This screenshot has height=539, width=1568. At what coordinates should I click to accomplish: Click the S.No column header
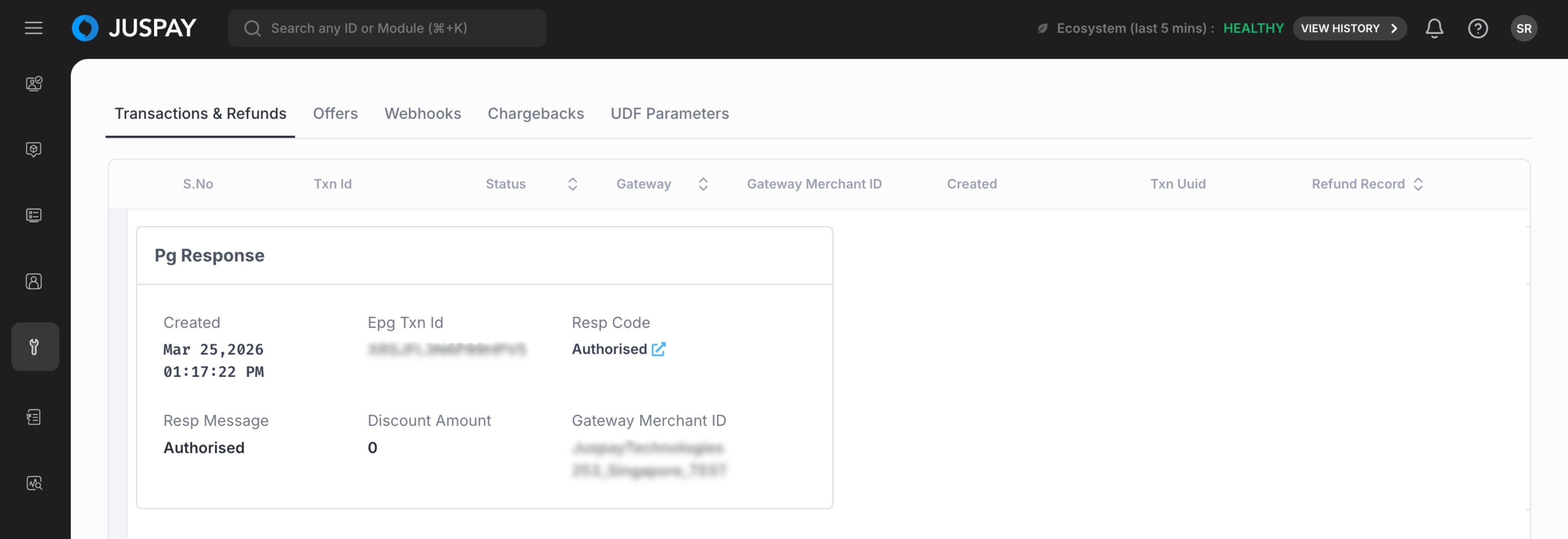point(198,184)
